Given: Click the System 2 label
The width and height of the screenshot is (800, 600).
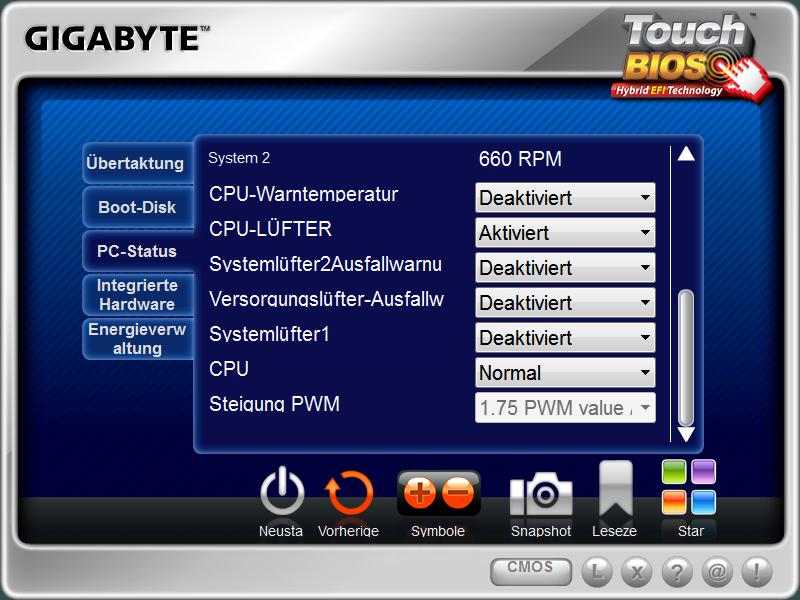Looking at the screenshot, I should (239, 158).
